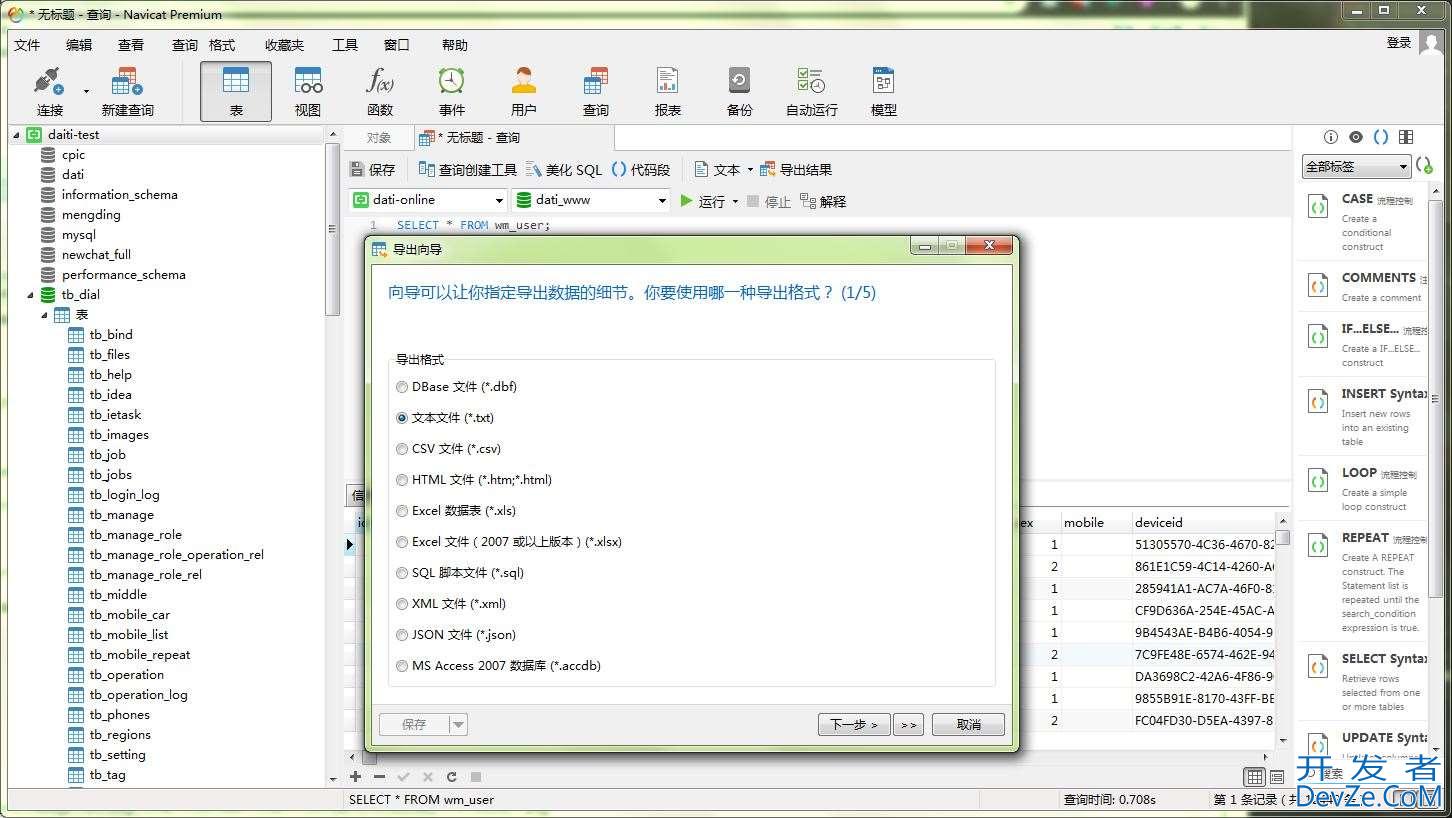This screenshot has height=818, width=1452.
Task: Collapse the 表 tables node
Action: (x=44, y=315)
